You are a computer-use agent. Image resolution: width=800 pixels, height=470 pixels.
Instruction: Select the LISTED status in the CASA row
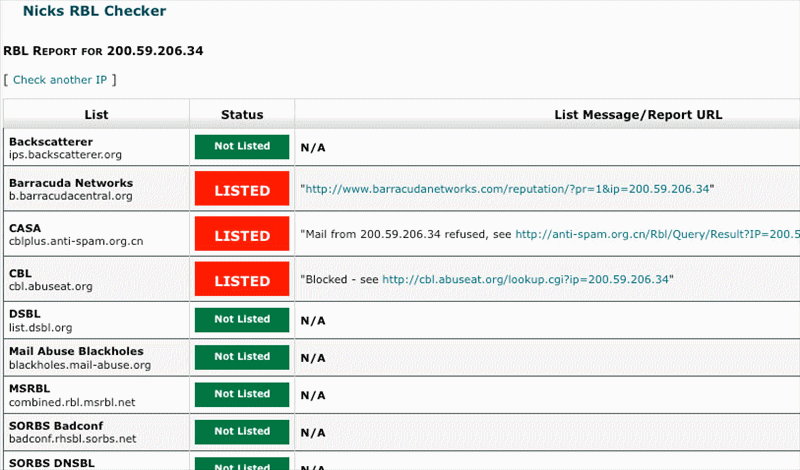pos(242,236)
